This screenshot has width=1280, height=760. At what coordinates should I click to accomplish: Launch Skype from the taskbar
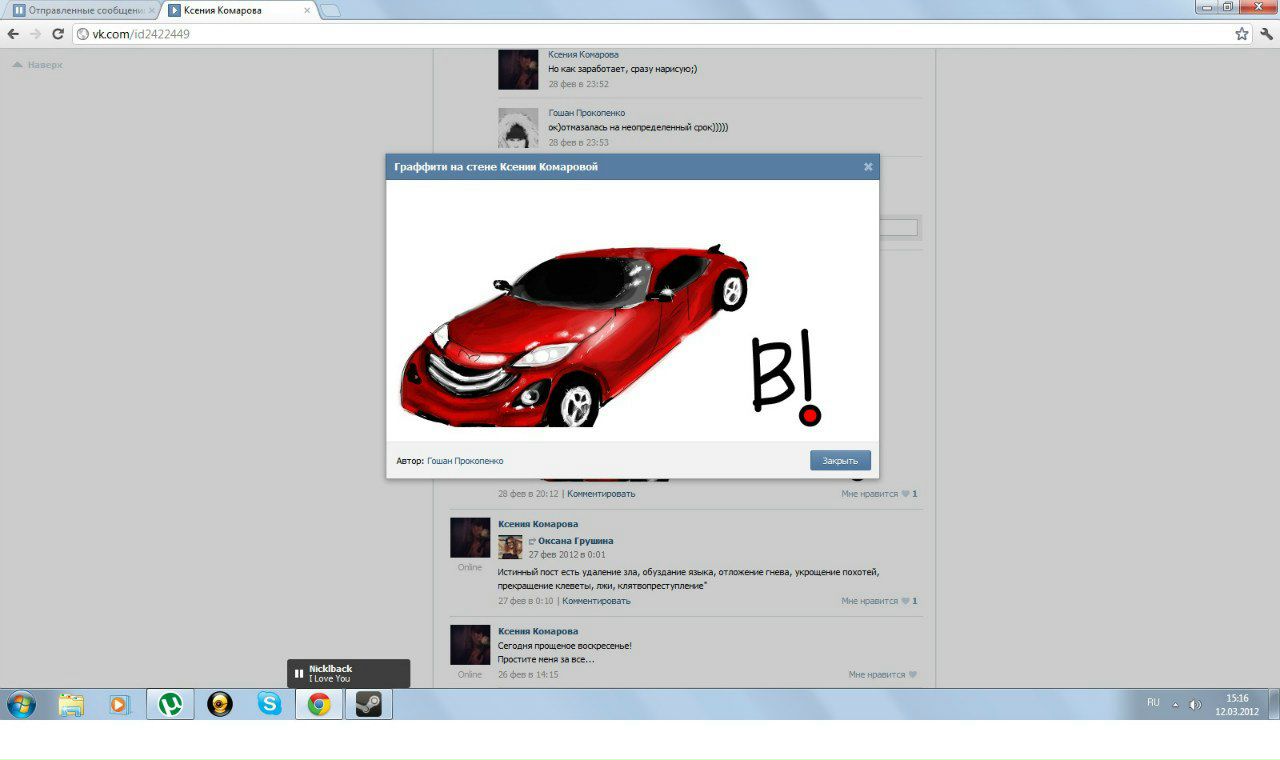tap(269, 704)
